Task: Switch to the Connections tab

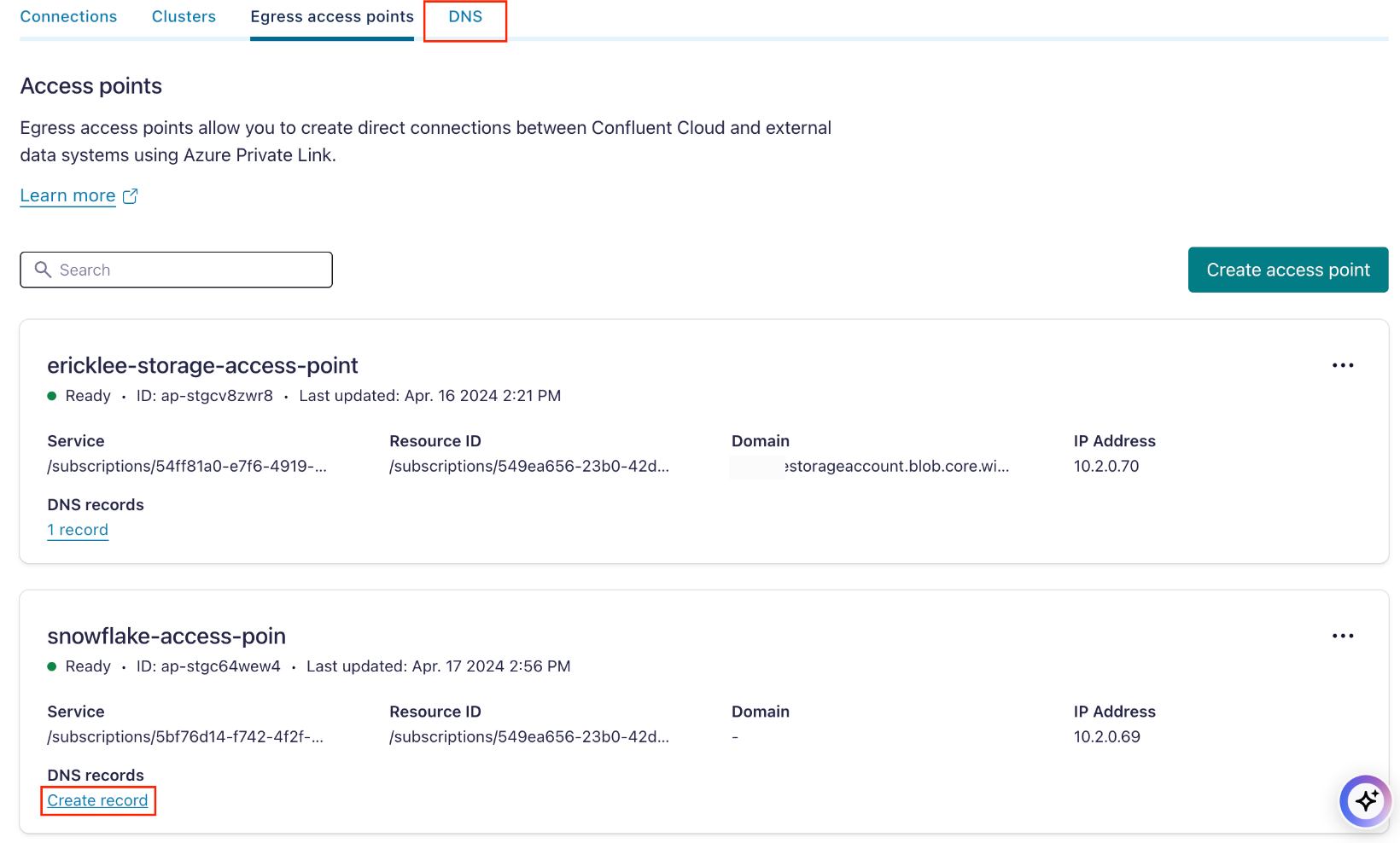Action: [x=68, y=16]
